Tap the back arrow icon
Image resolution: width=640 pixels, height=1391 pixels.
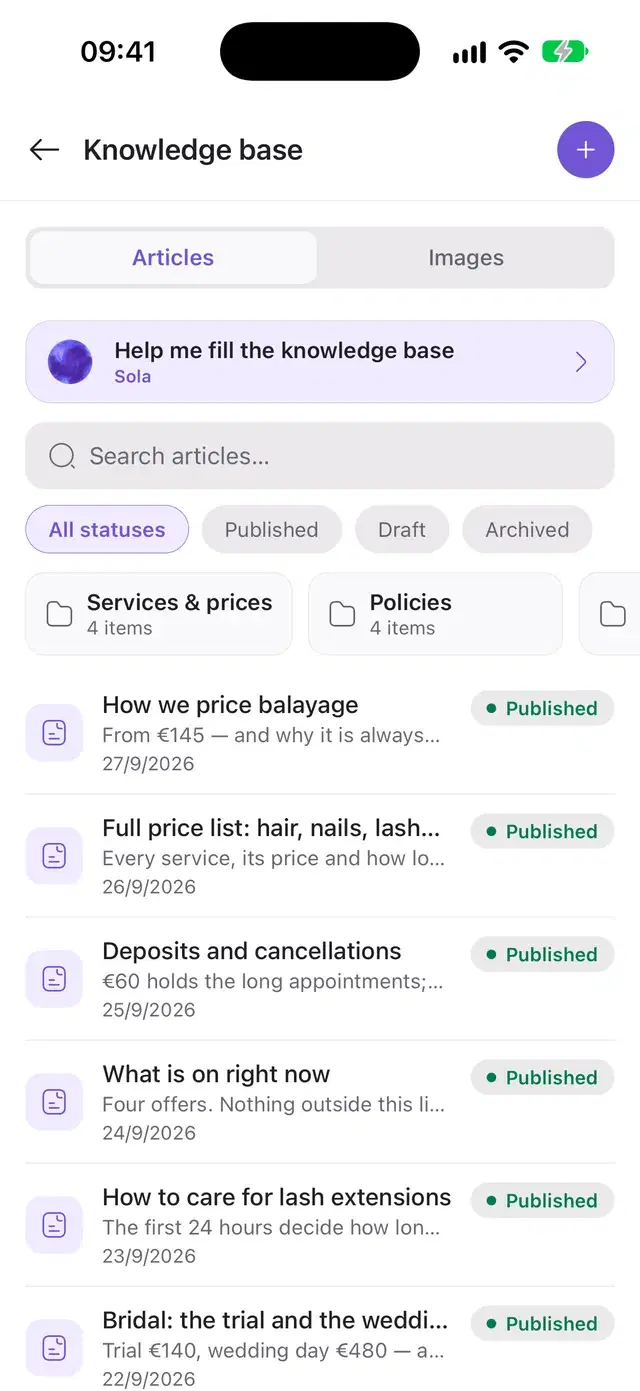45,150
